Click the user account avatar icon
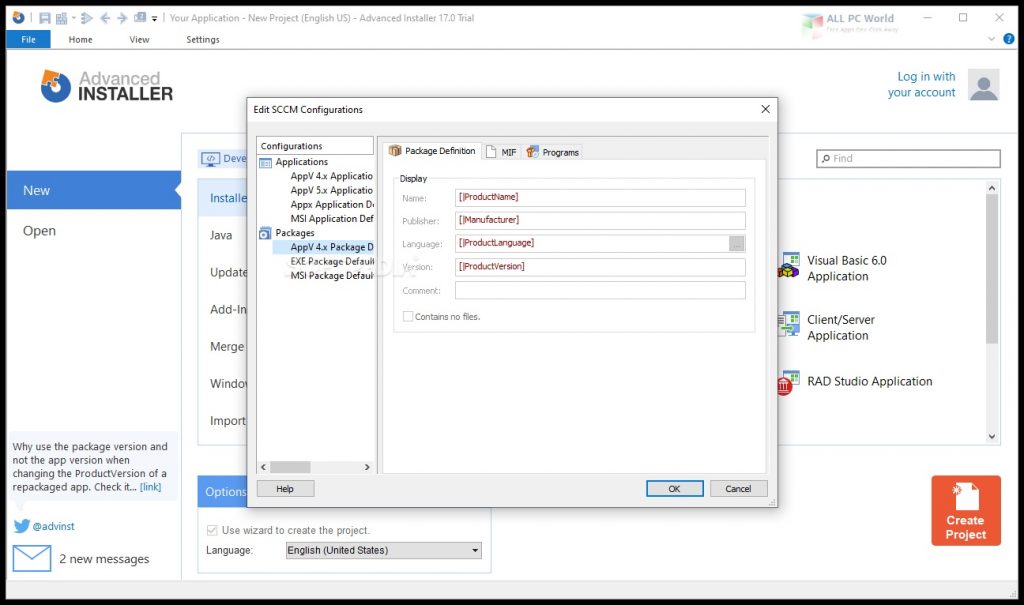1024x605 pixels. [x=984, y=85]
